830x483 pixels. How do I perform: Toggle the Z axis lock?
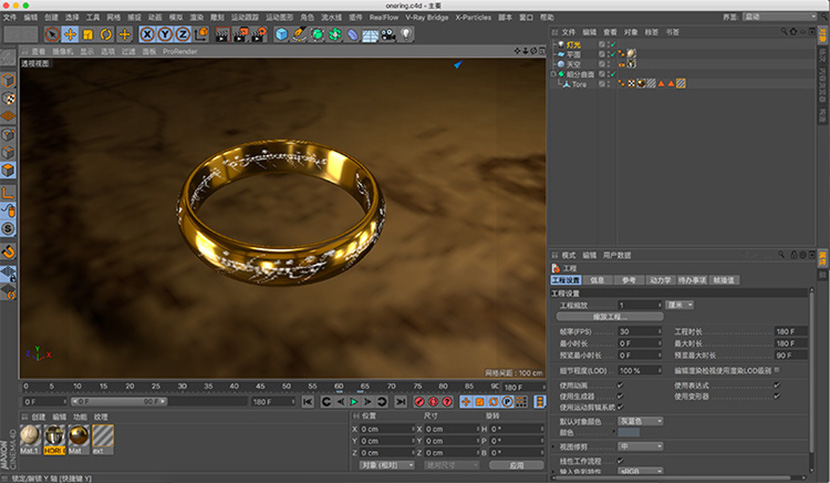click(x=183, y=35)
